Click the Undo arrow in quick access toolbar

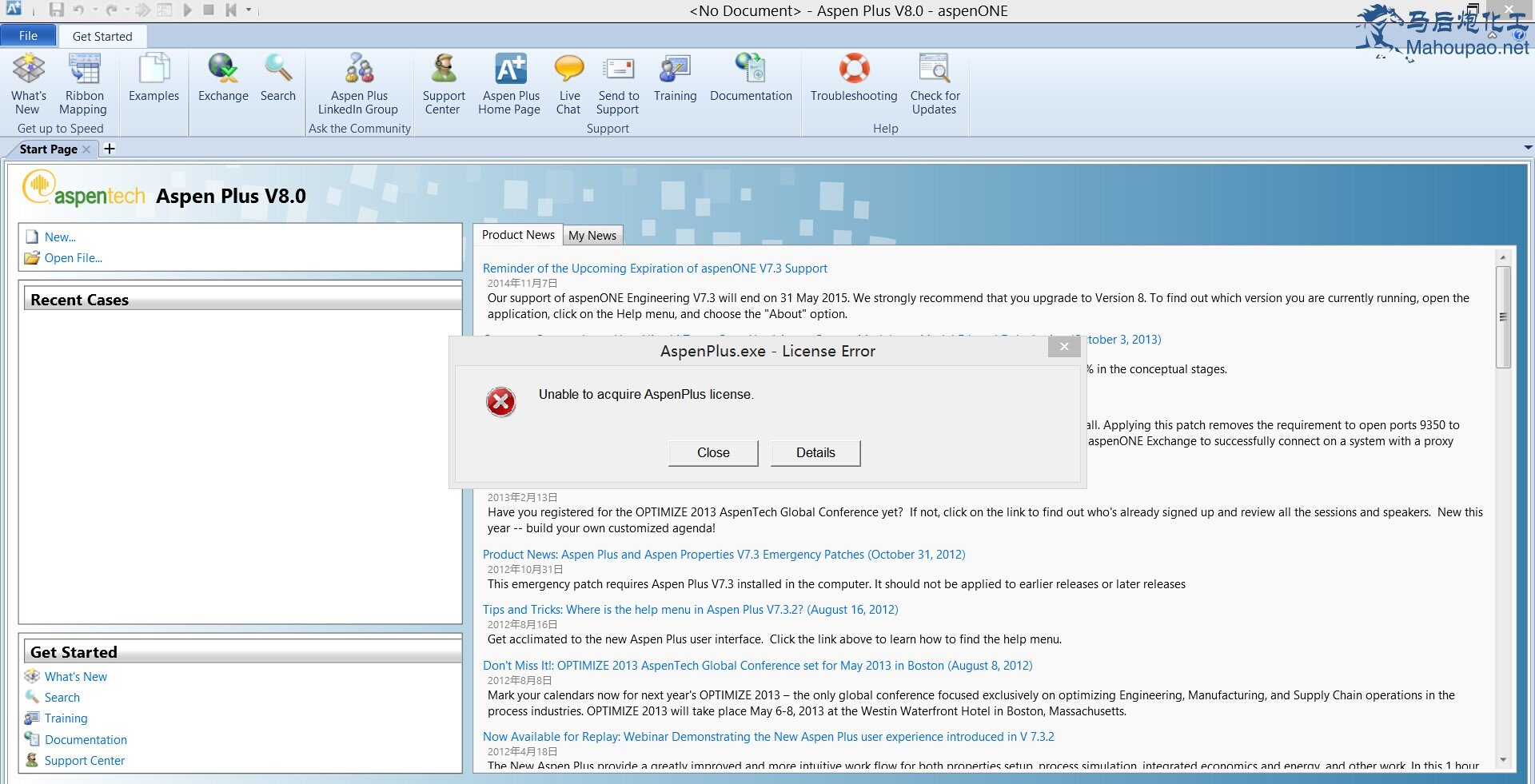[78, 10]
